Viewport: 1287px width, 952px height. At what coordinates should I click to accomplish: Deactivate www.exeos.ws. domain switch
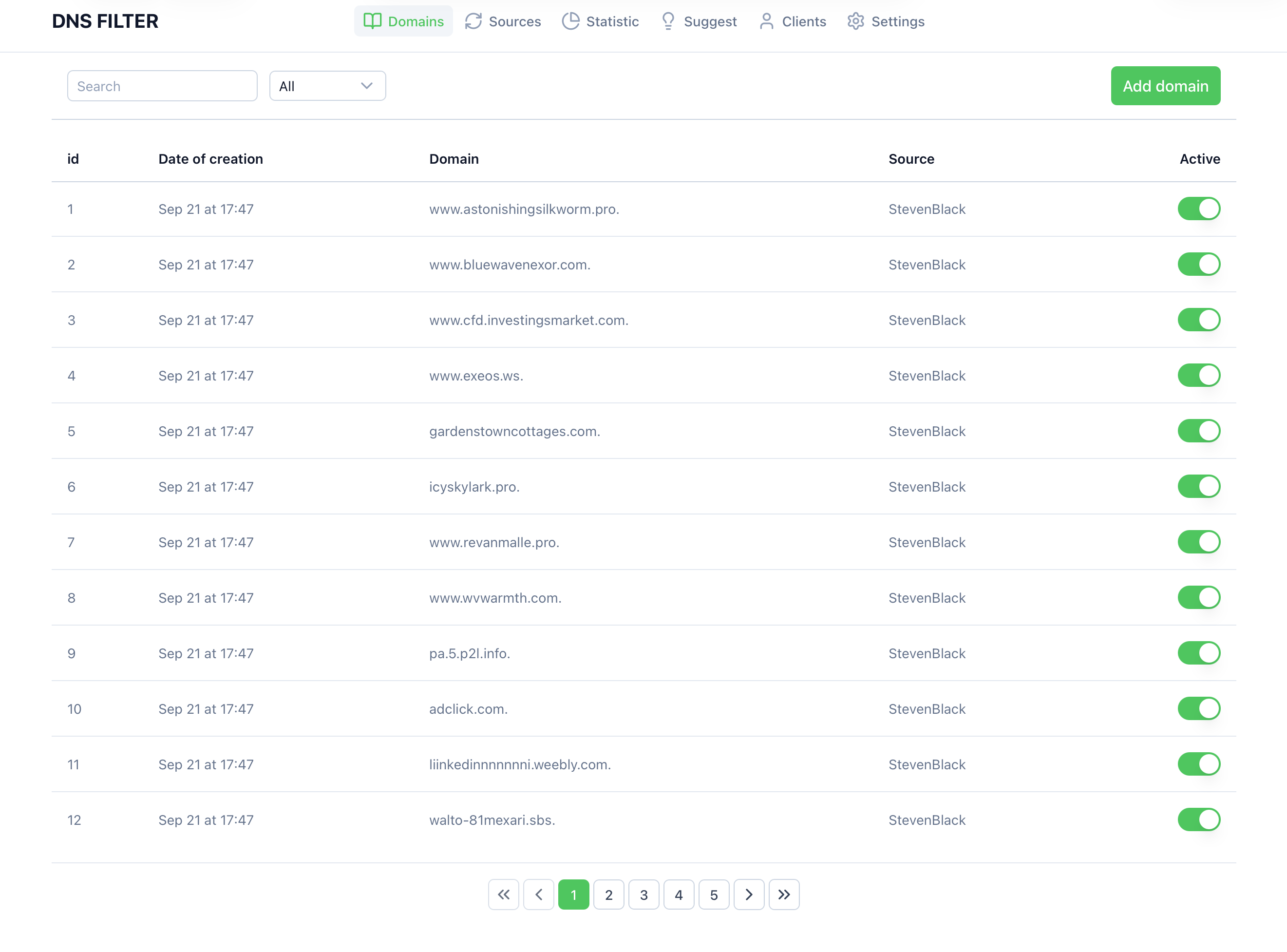(x=1199, y=375)
